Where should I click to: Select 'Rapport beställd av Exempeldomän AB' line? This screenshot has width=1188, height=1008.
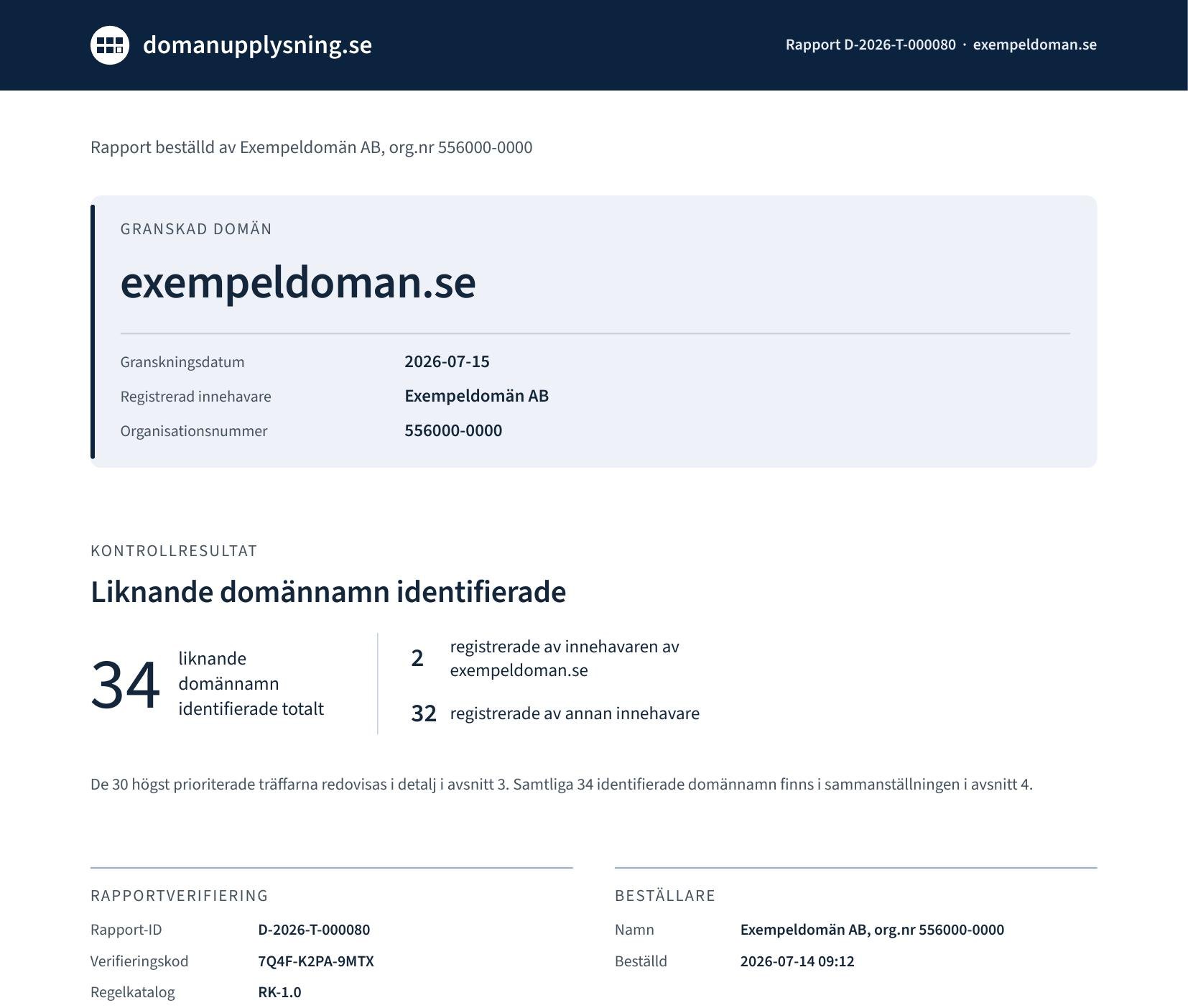pyautogui.click(x=311, y=147)
